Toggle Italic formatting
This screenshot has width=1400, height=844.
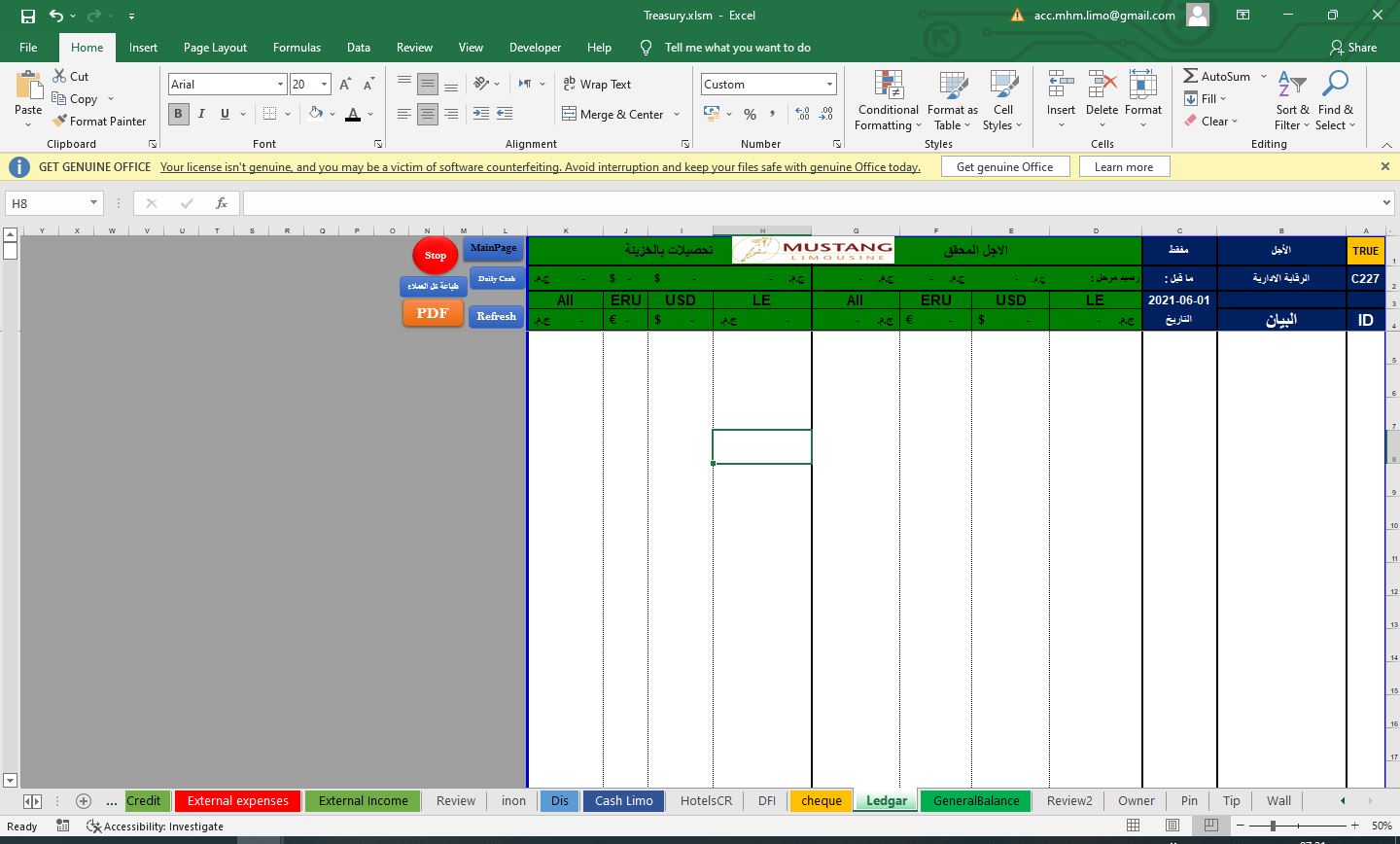coord(201,114)
